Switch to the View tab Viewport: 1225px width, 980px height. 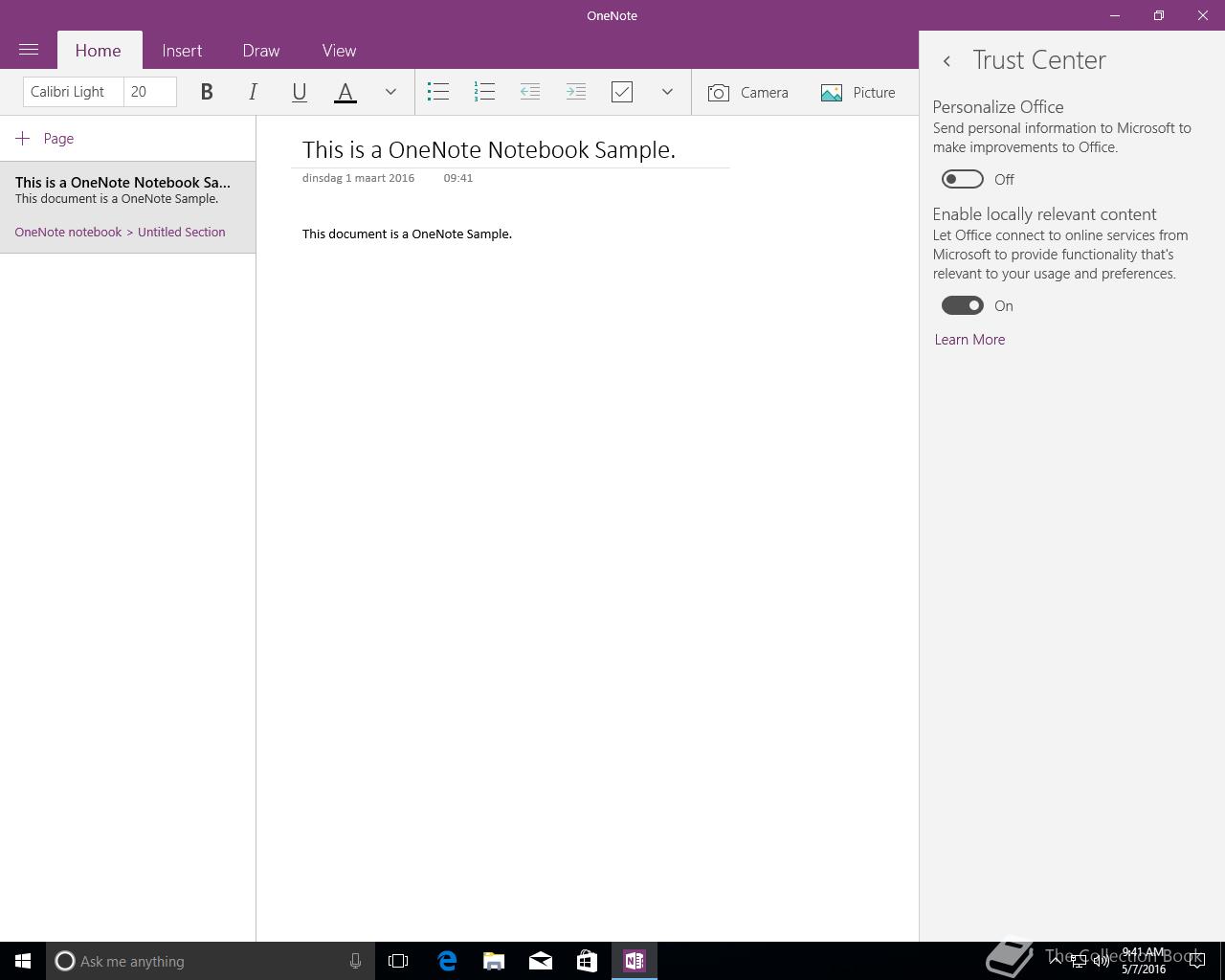click(339, 50)
